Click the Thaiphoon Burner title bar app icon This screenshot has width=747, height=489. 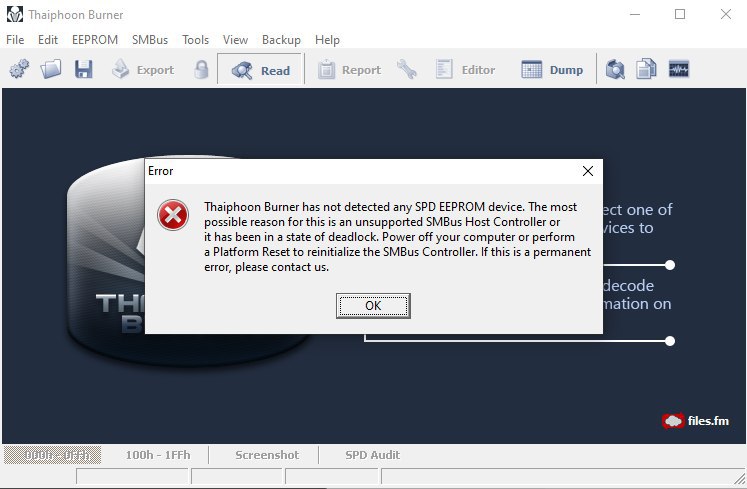[15, 14]
